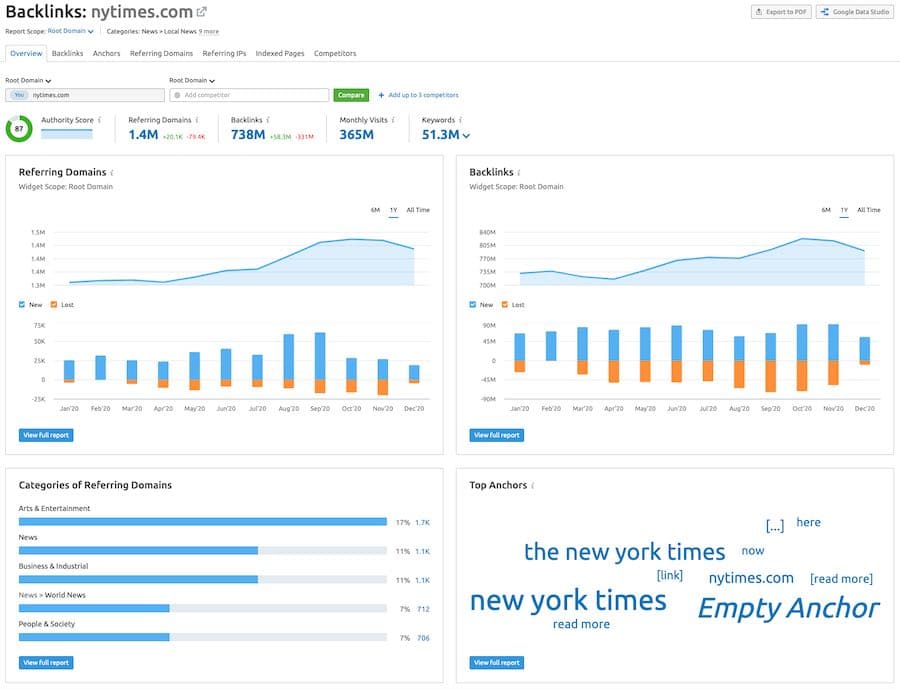The width and height of the screenshot is (900, 689).
Task: Click the green Compare button
Action: click(x=351, y=95)
